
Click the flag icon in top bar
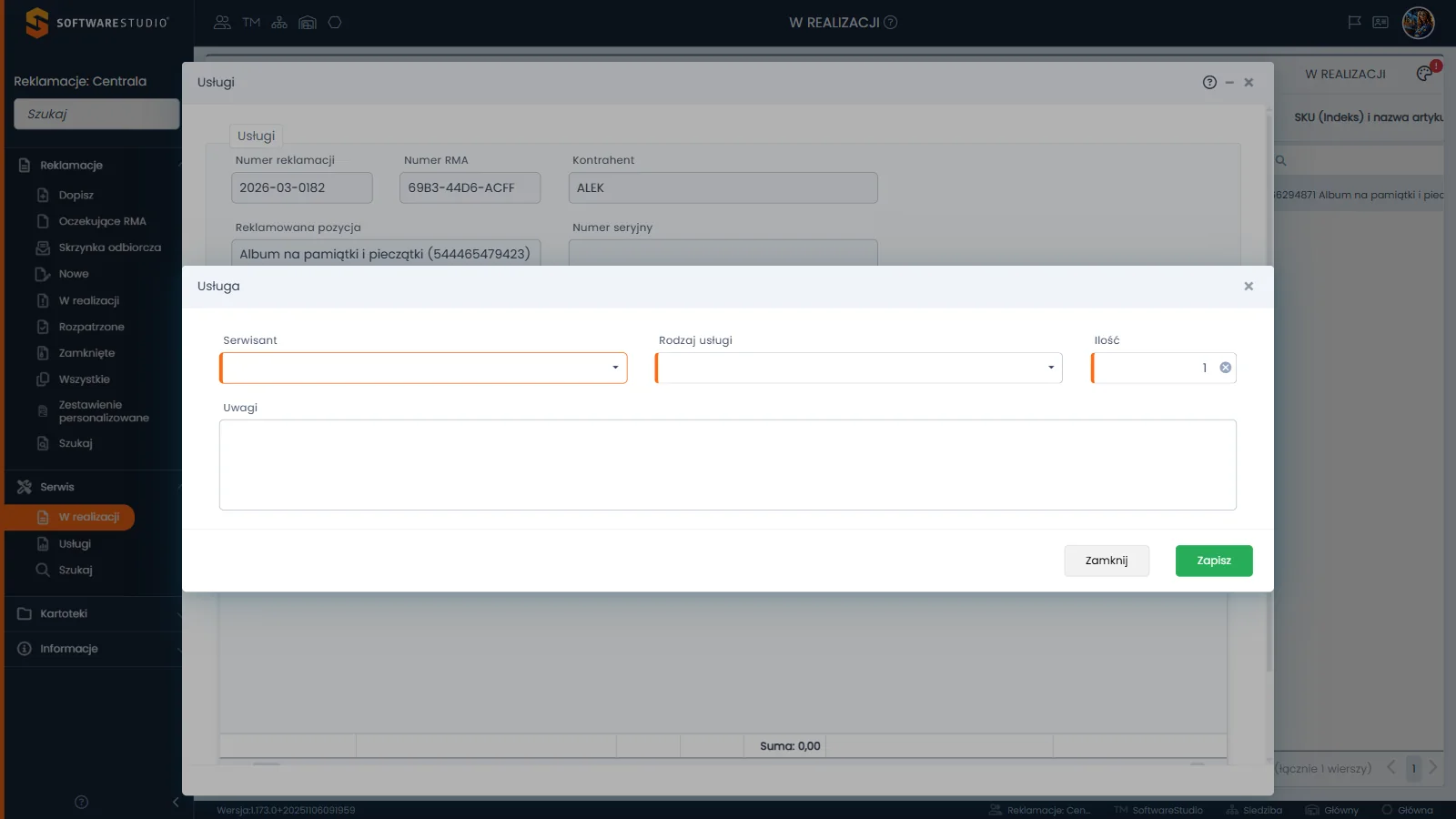click(x=1354, y=23)
